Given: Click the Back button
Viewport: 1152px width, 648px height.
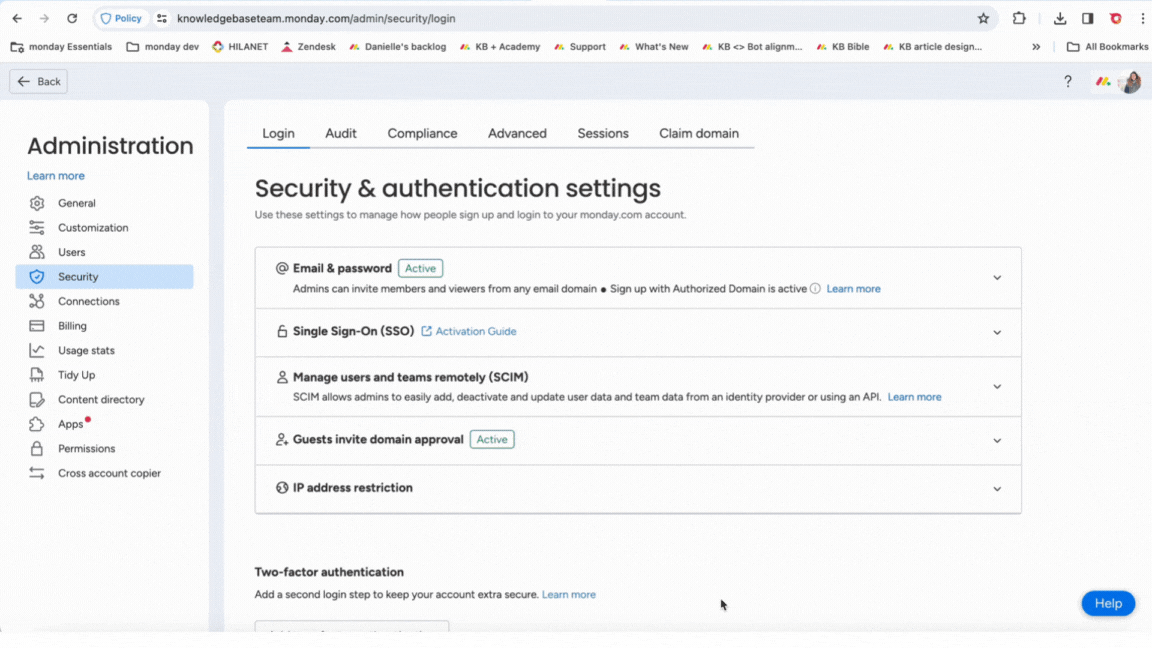Looking at the screenshot, I should pyautogui.click(x=38, y=82).
